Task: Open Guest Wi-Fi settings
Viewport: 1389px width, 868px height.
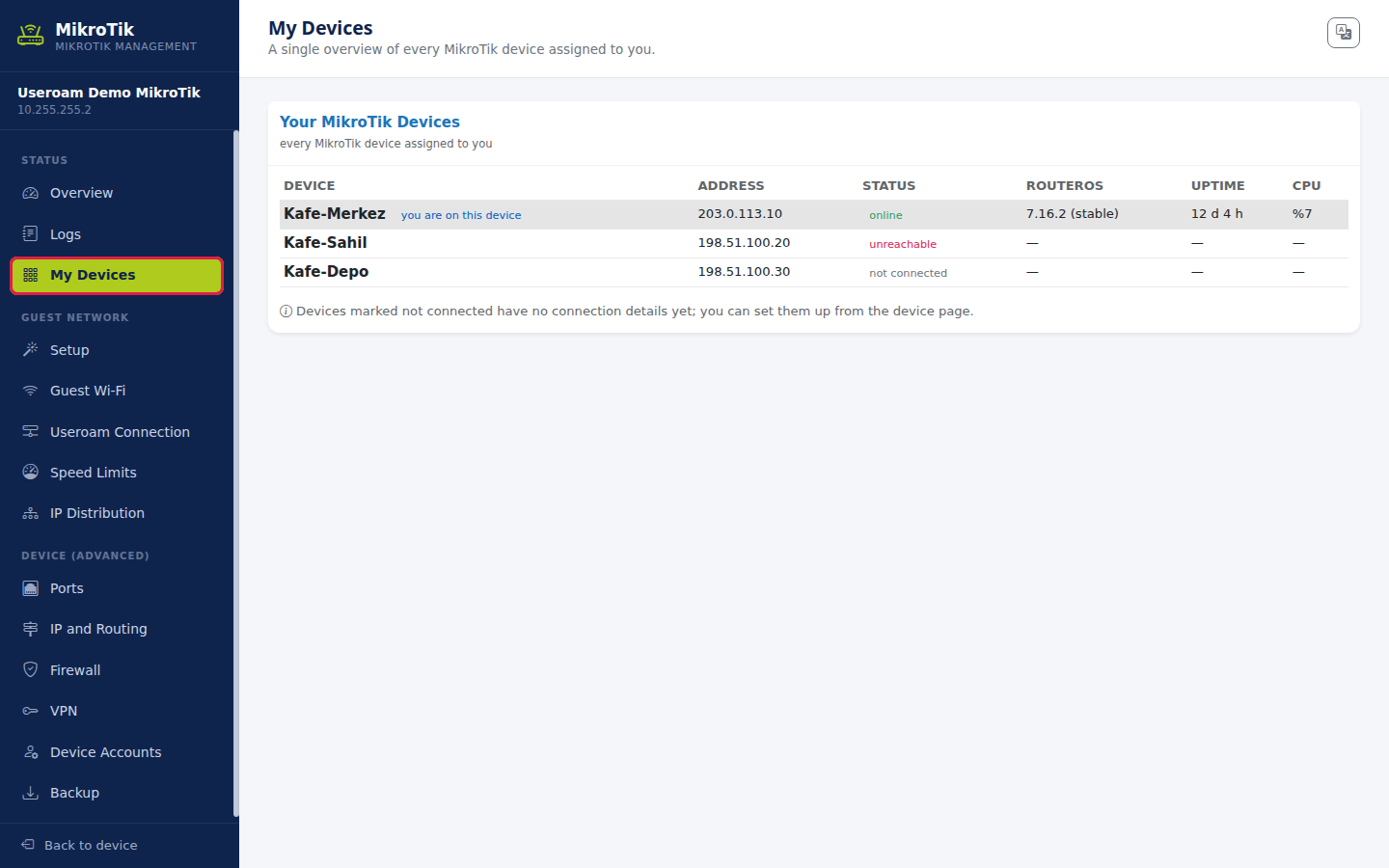Action: pyautogui.click(x=117, y=391)
